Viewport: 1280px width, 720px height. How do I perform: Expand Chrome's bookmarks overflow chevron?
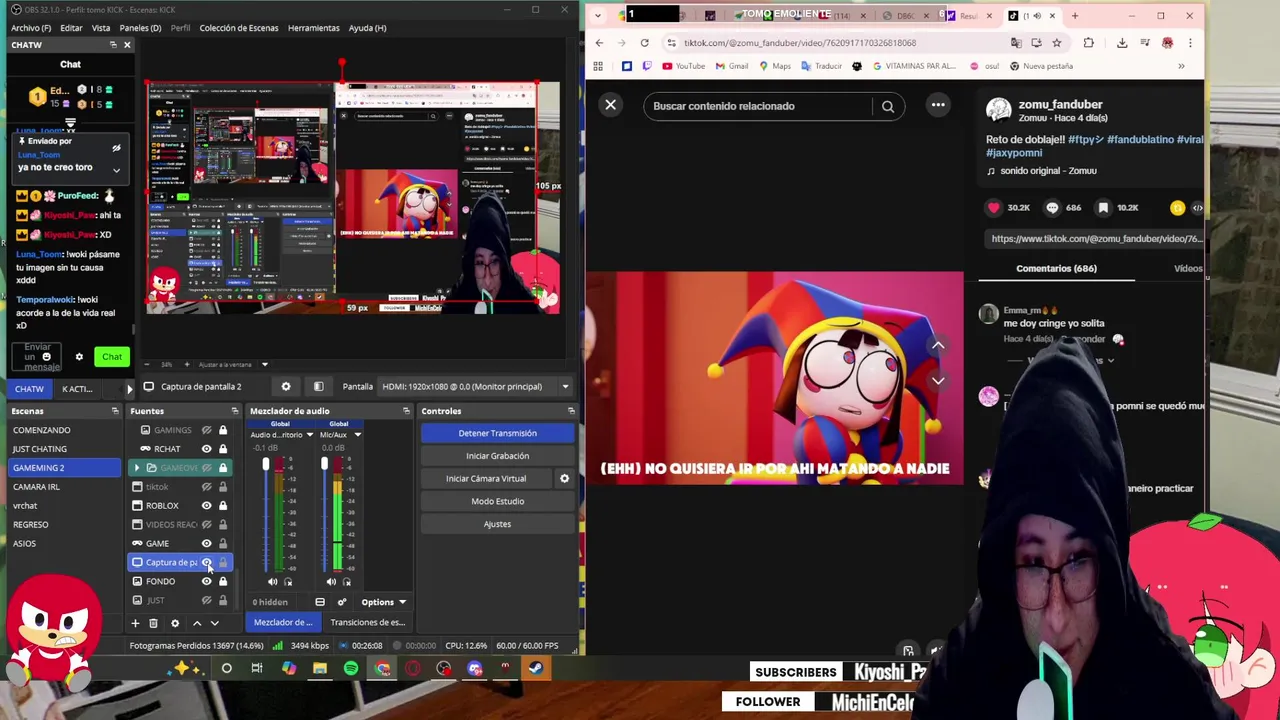[x=1181, y=66]
